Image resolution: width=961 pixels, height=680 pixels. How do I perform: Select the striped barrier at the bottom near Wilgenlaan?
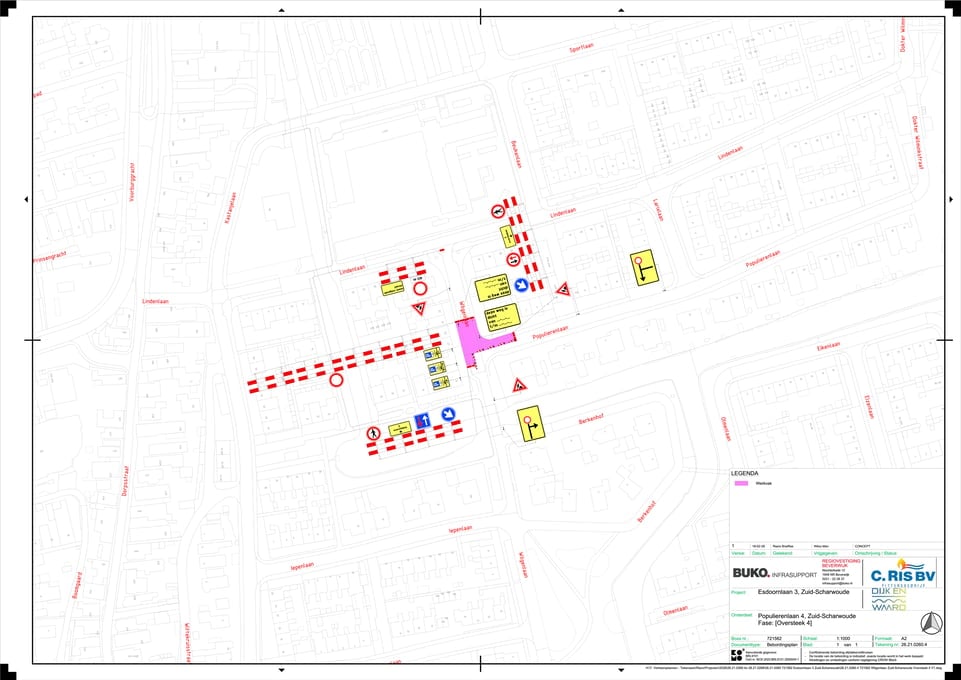415,438
